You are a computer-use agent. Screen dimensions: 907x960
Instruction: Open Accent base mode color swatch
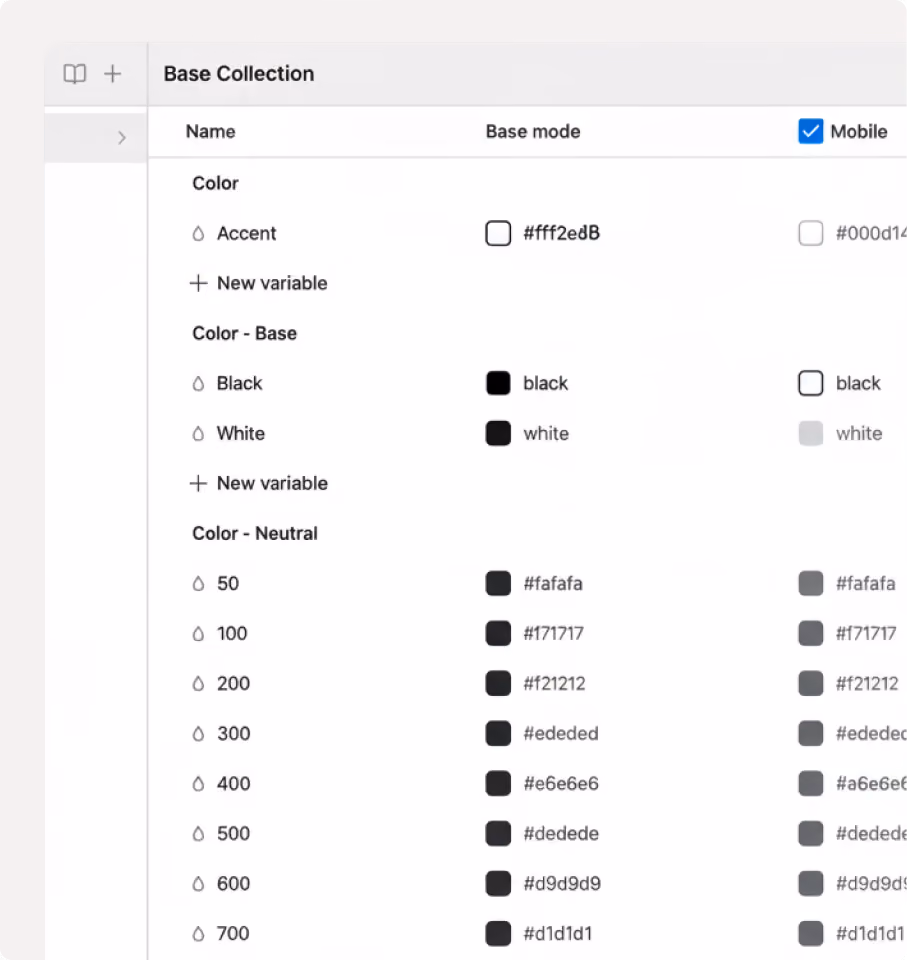(x=498, y=233)
